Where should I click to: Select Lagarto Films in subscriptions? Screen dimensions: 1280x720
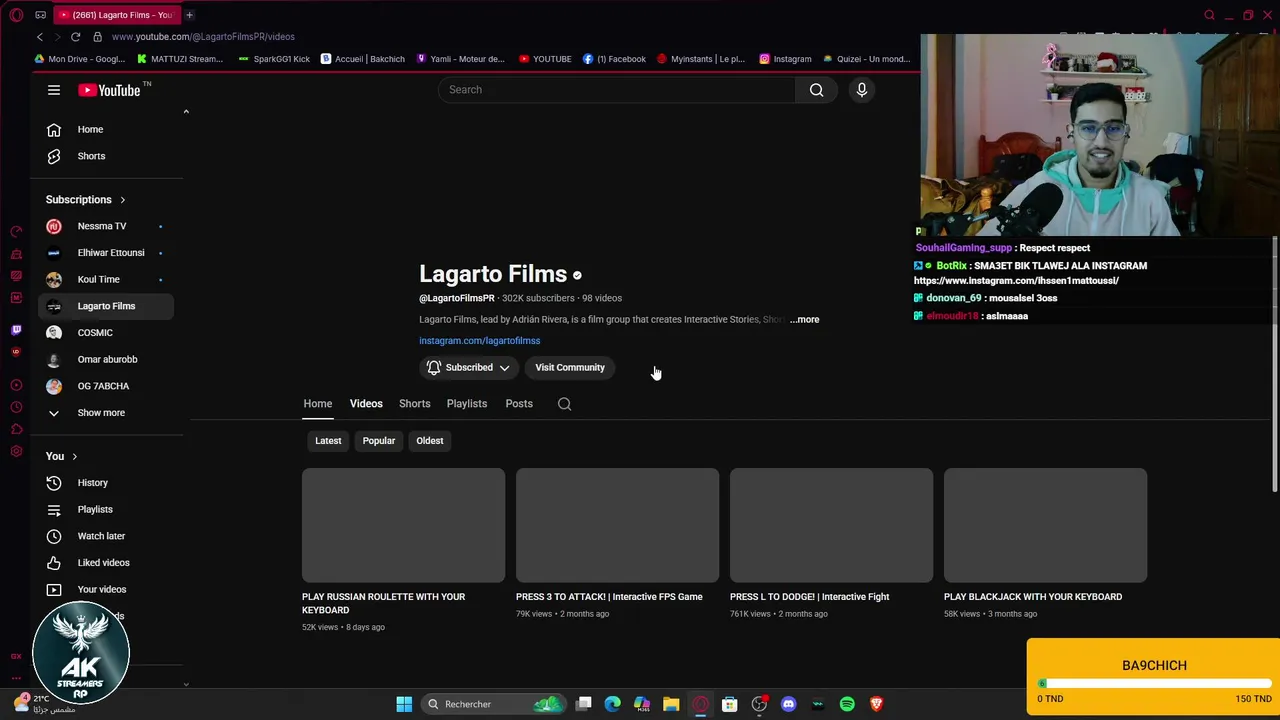107,306
